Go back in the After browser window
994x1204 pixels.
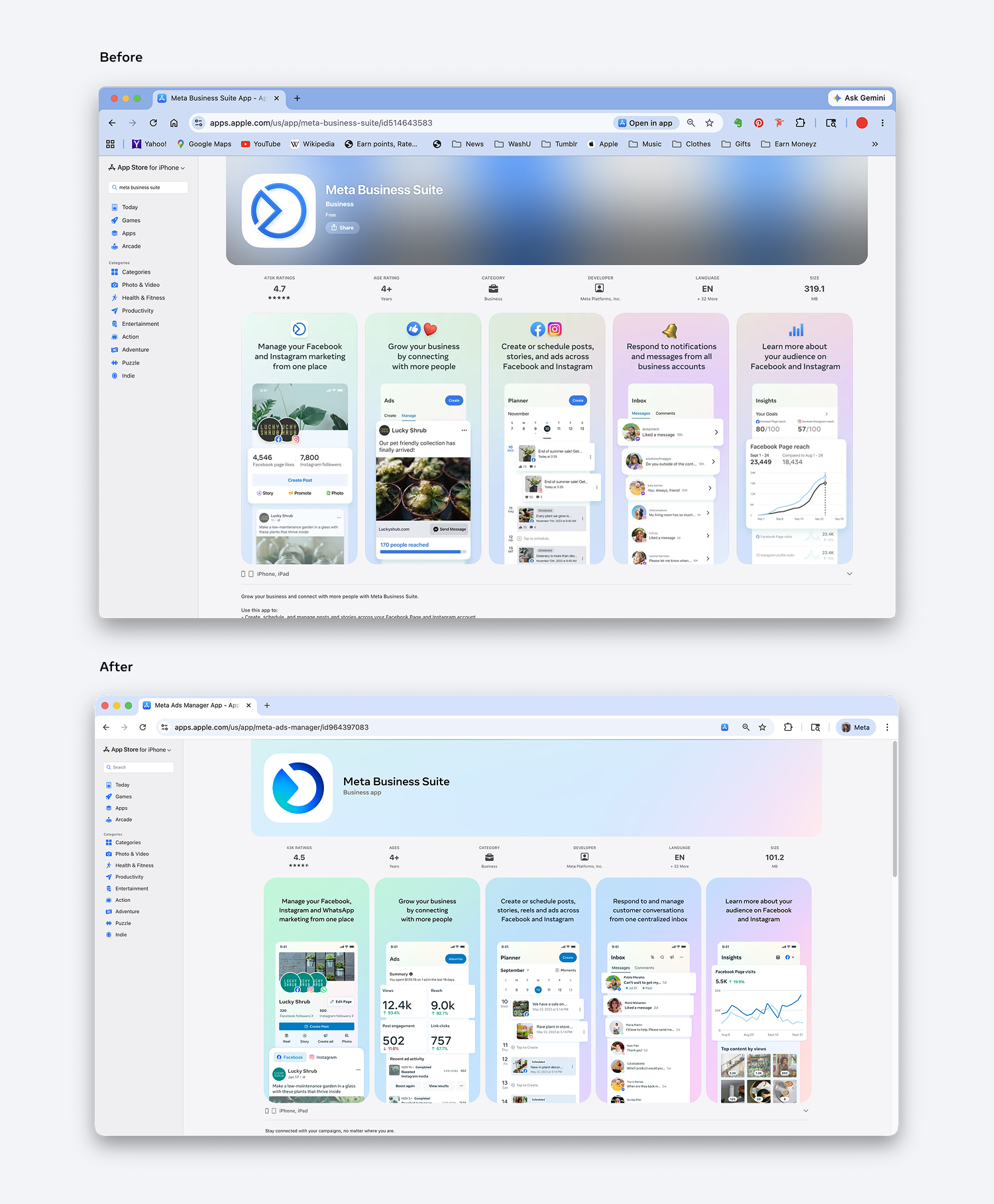(x=106, y=728)
